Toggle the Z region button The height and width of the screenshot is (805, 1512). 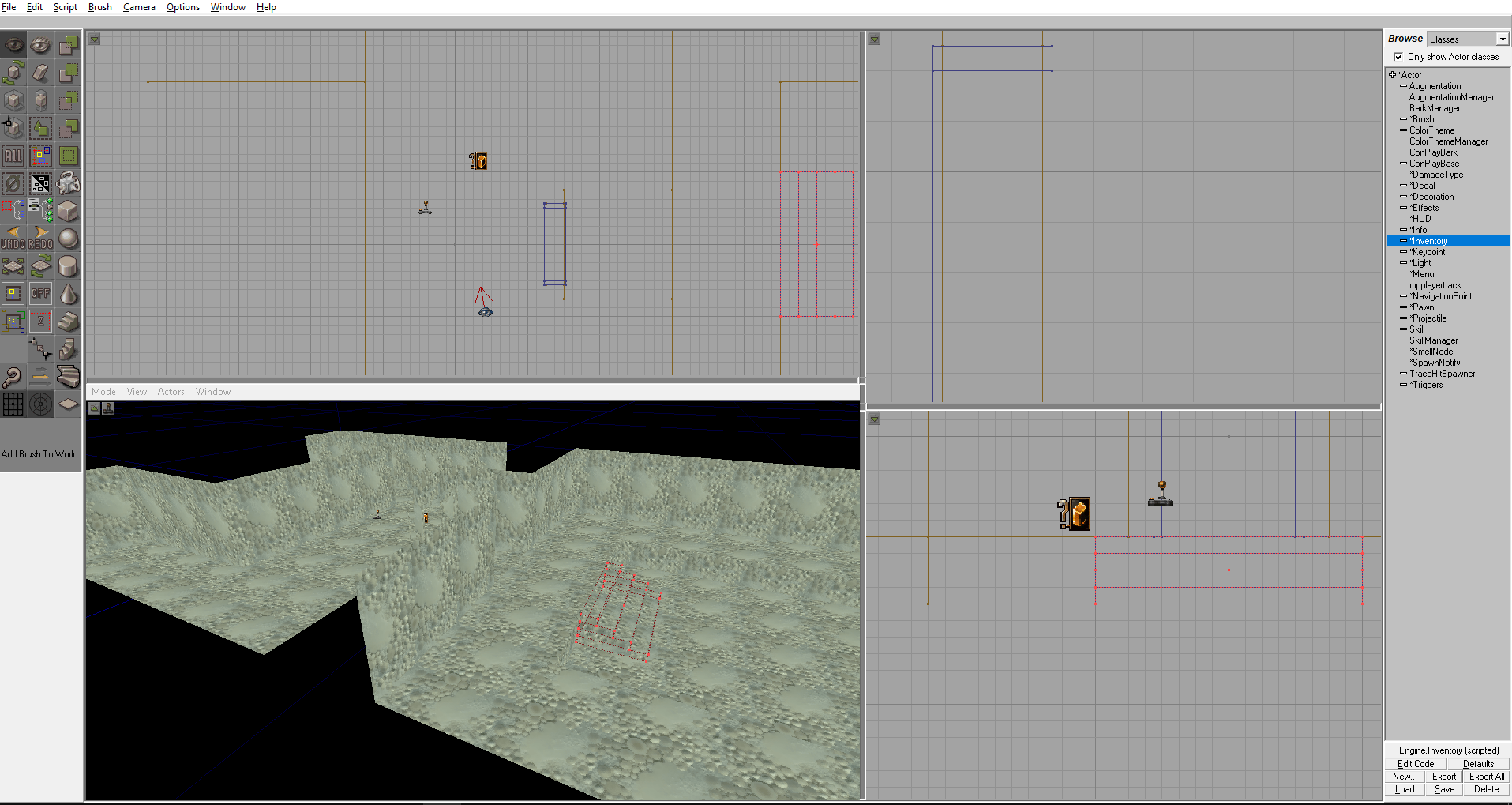click(x=41, y=322)
